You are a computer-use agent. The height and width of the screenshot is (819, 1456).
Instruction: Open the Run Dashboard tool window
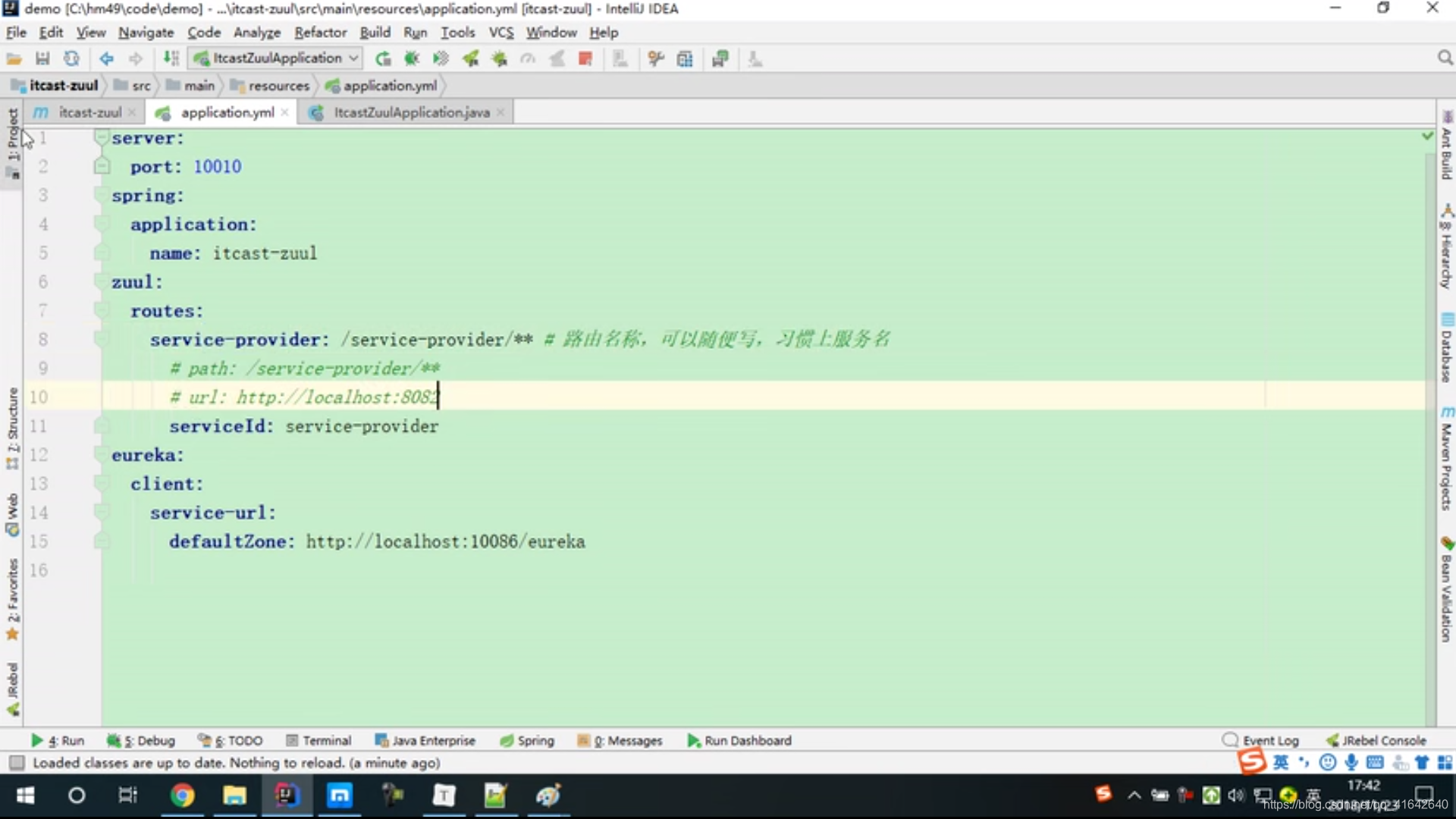tap(739, 741)
